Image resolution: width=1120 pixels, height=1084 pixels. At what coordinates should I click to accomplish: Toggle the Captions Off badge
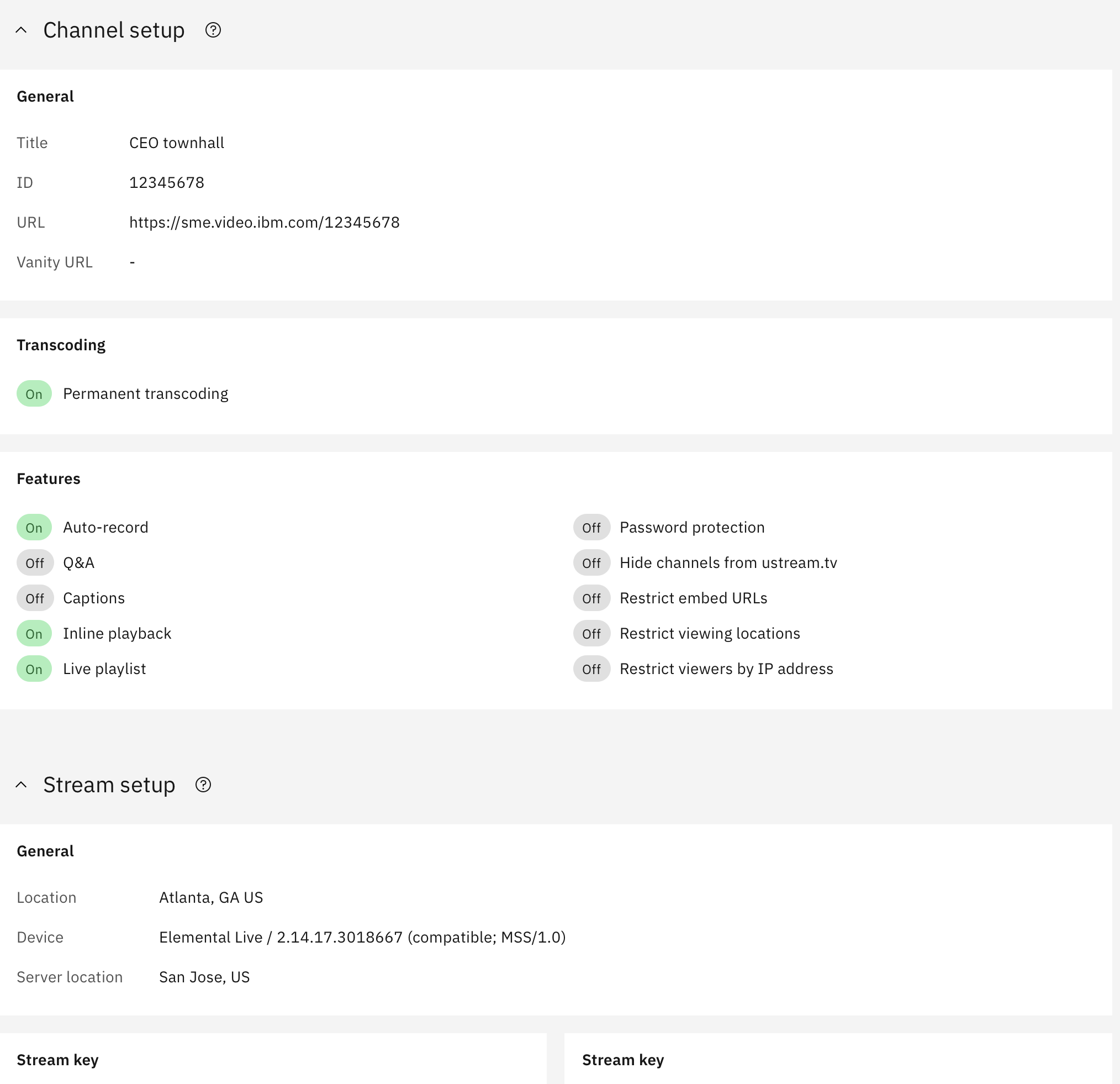(x=35, y=598)
